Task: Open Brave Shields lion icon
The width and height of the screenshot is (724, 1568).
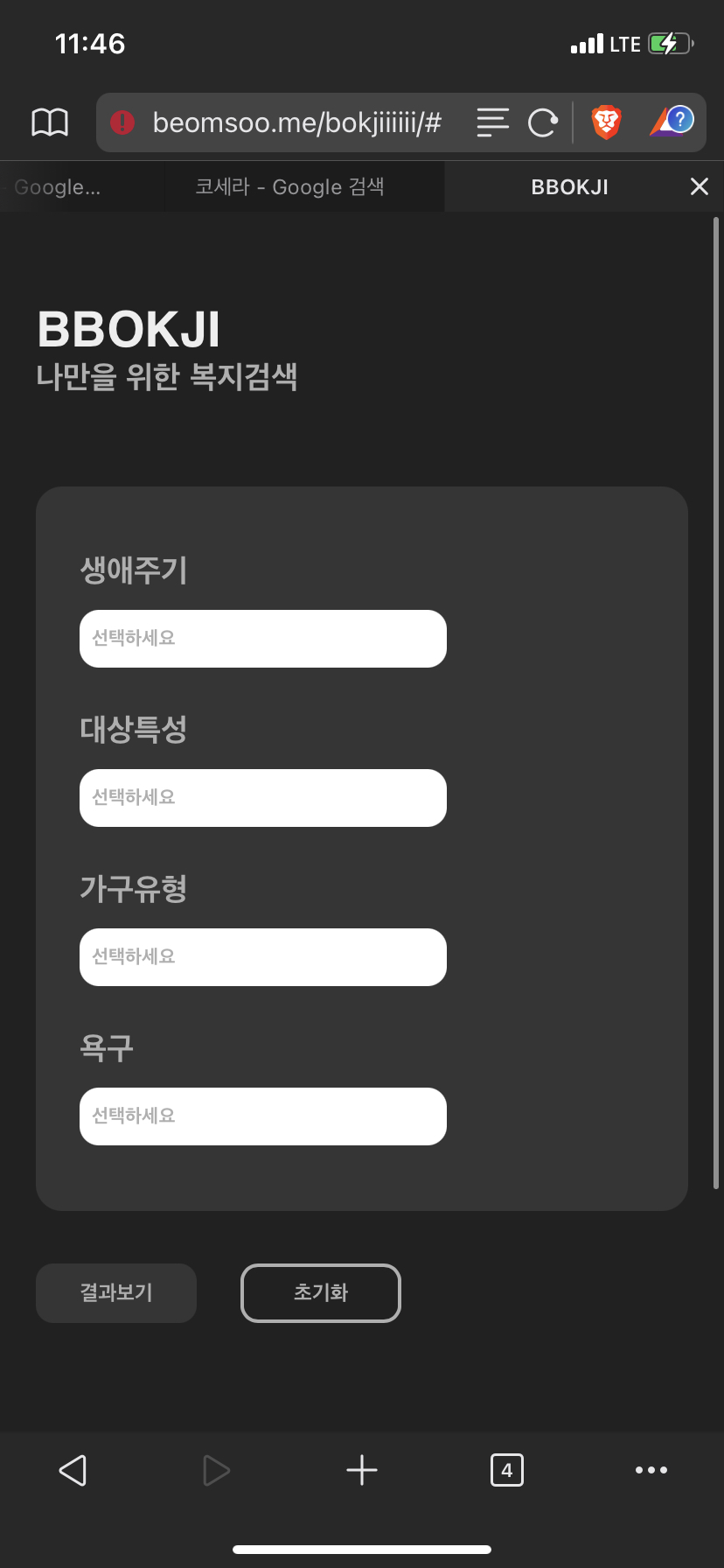Action: 606,122
